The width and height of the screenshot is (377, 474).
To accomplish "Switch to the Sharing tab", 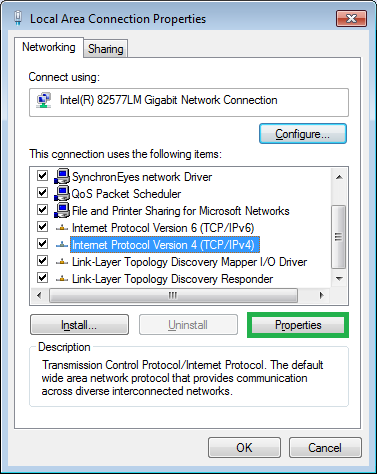I will [x=106, y=49].
